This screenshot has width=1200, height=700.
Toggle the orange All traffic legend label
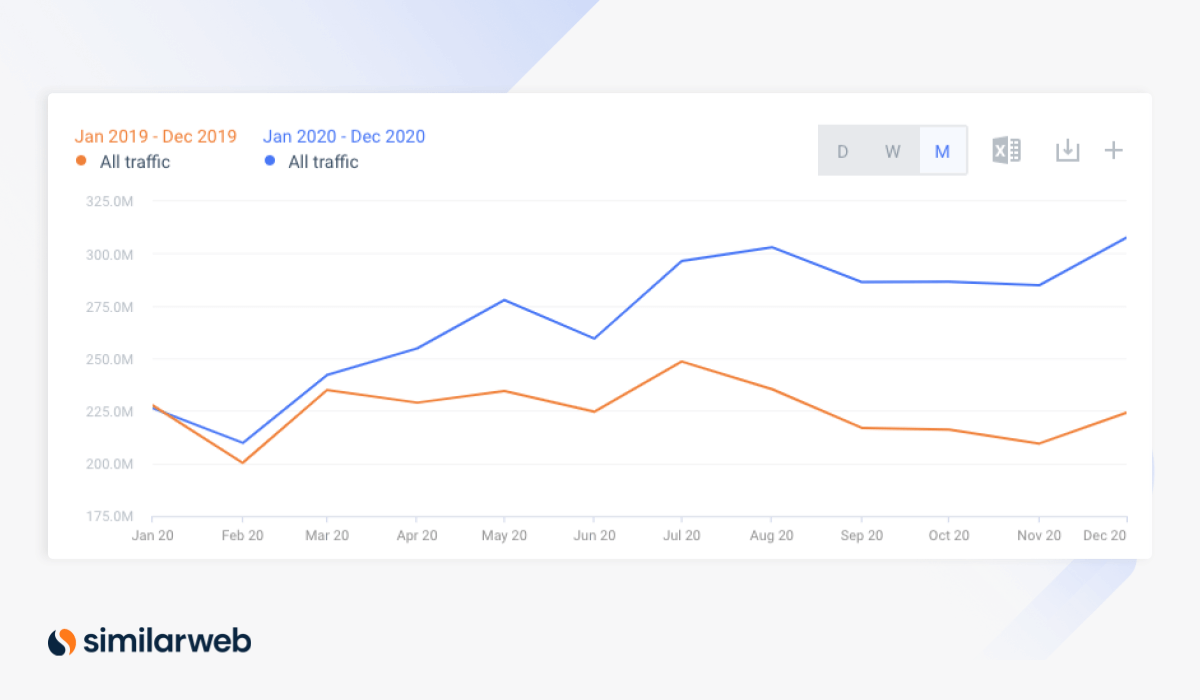(x=131, y=162)
